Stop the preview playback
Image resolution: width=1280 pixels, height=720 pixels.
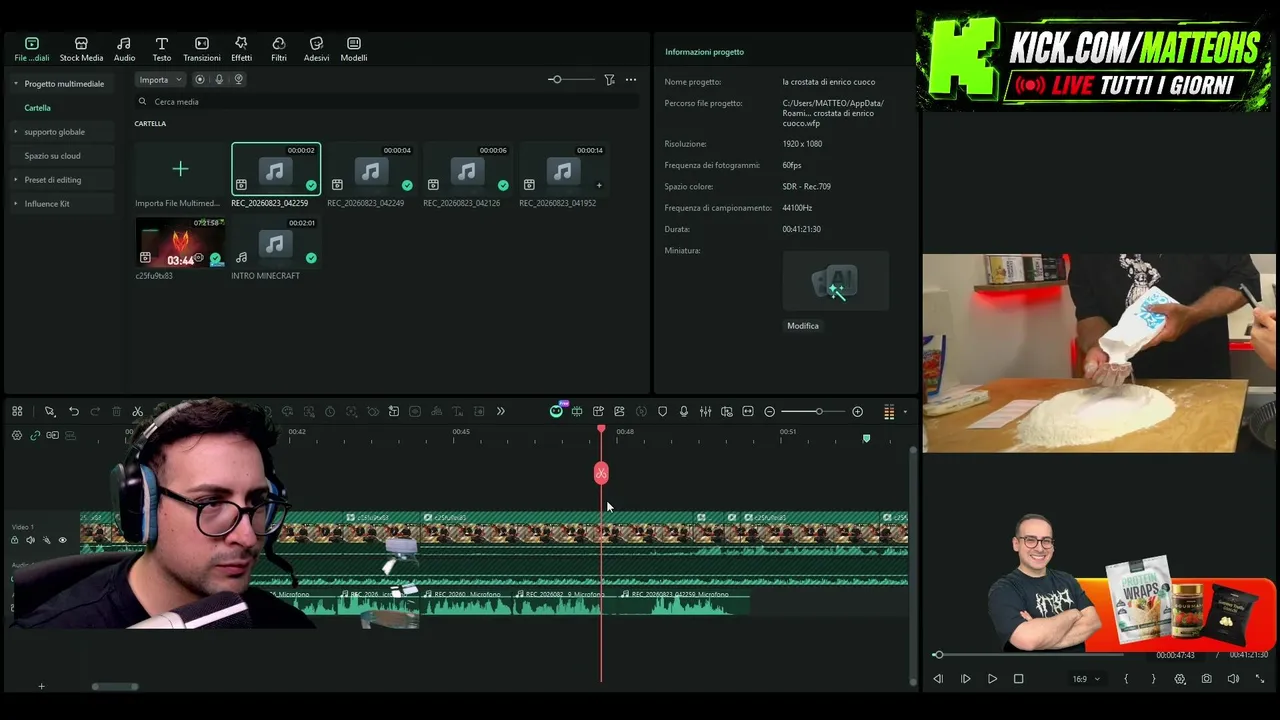tap(1019, 679)
